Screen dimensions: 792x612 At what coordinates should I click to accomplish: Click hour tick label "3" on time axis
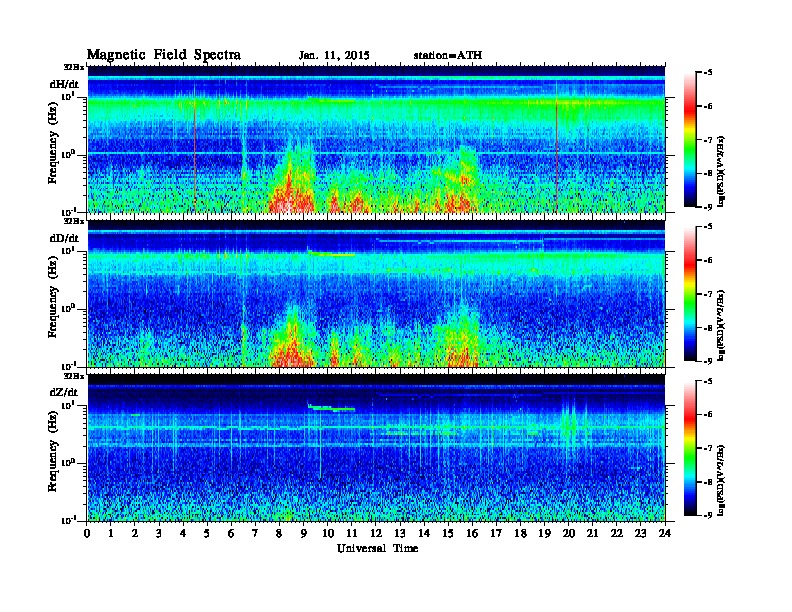coord(159,533)
